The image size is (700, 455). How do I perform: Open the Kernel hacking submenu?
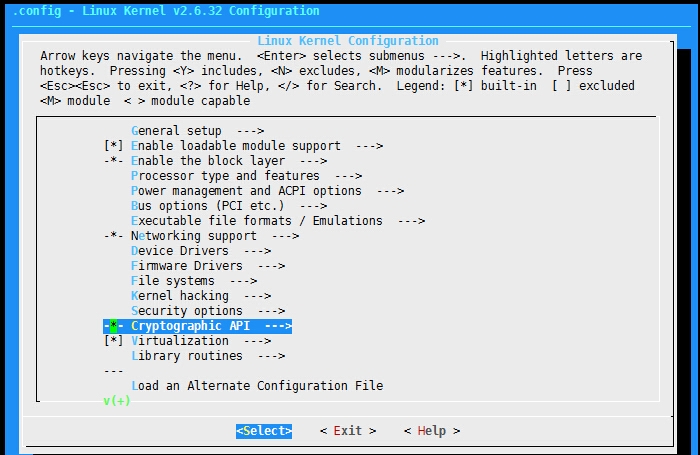[201, 296]
